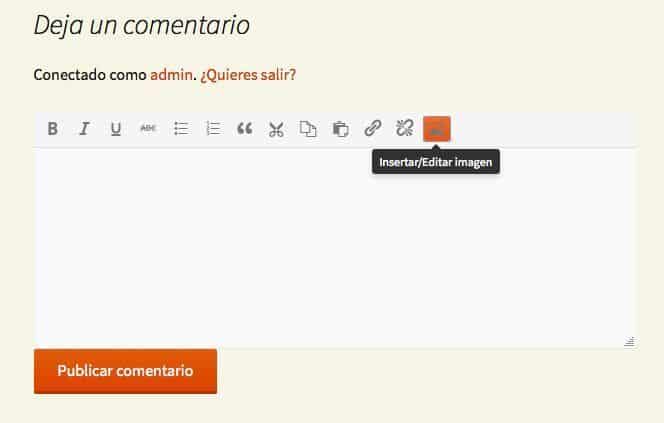664x423 pixels.
Task: Insert a bulleted list
Action: (181, 128)
